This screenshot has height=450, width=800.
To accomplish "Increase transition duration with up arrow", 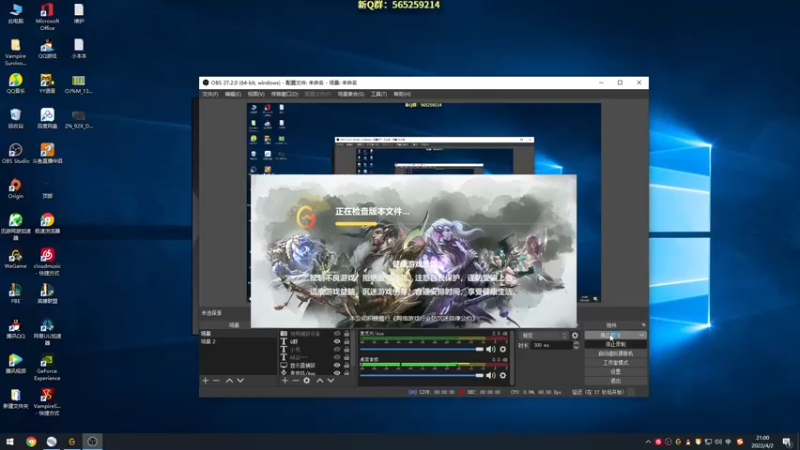I will pyautogui.click(x=576, y=343).
